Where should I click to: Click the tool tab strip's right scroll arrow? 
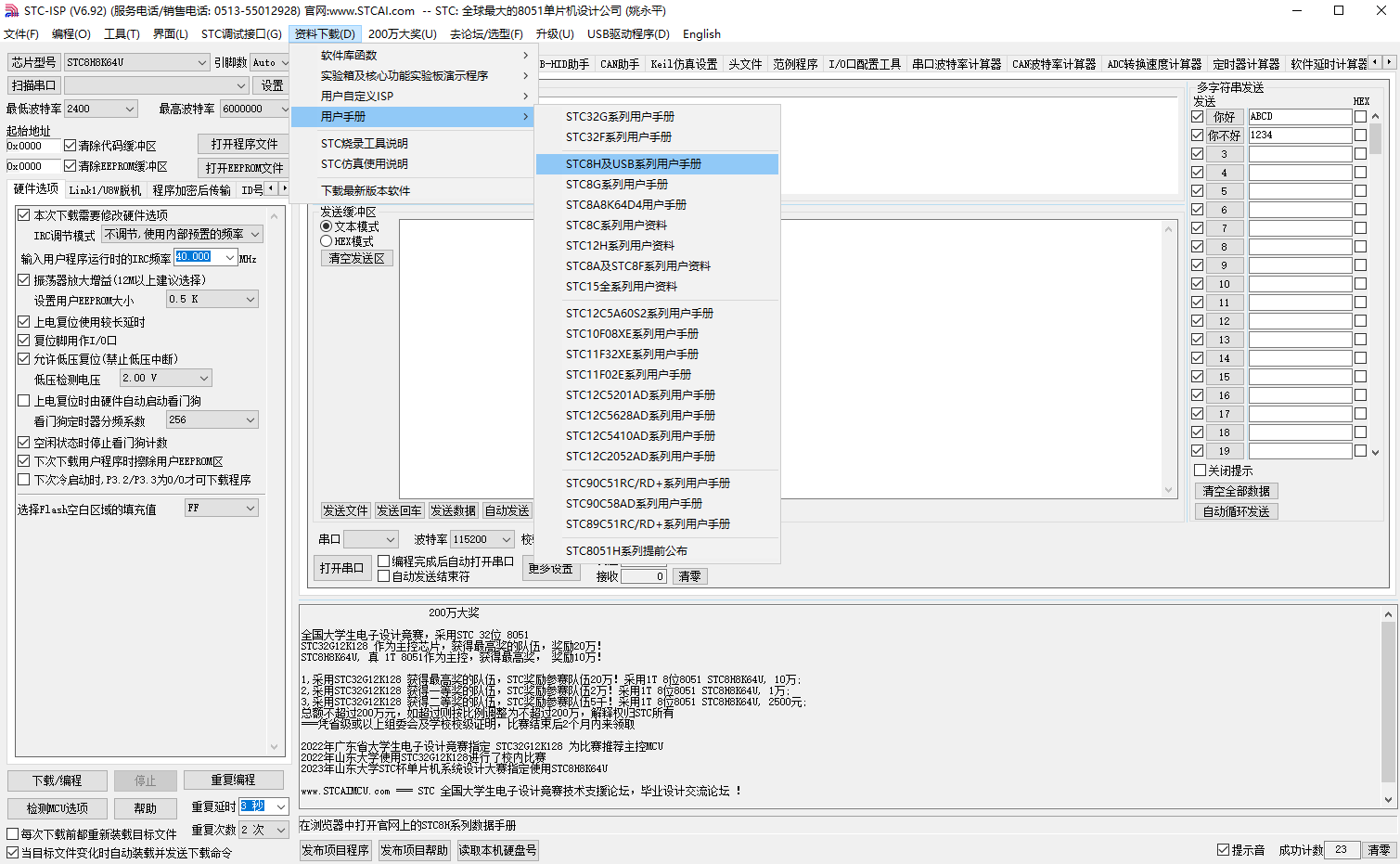point(1389,62)
